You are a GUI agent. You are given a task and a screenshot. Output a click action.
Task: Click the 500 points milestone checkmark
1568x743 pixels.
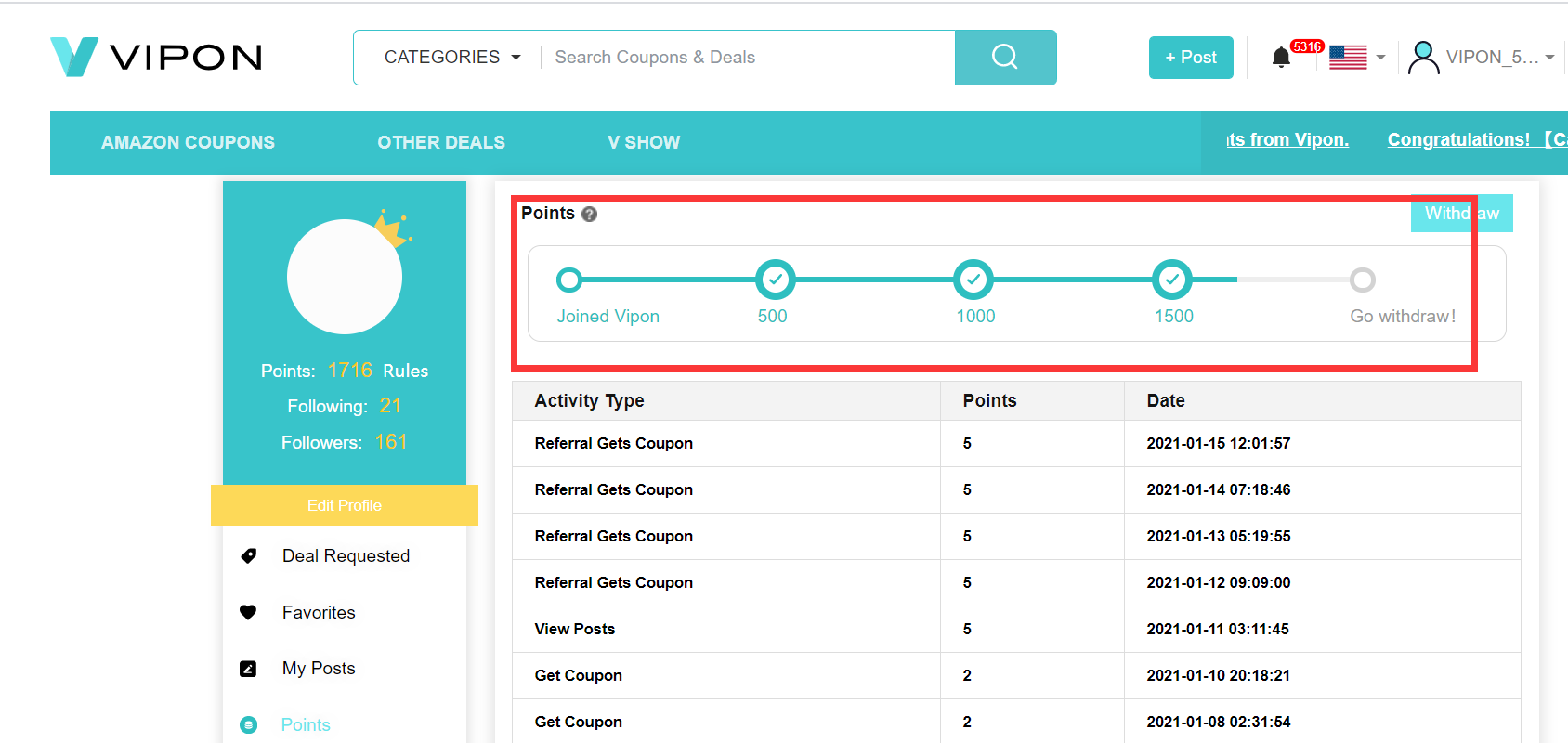[x=775, y=279]
